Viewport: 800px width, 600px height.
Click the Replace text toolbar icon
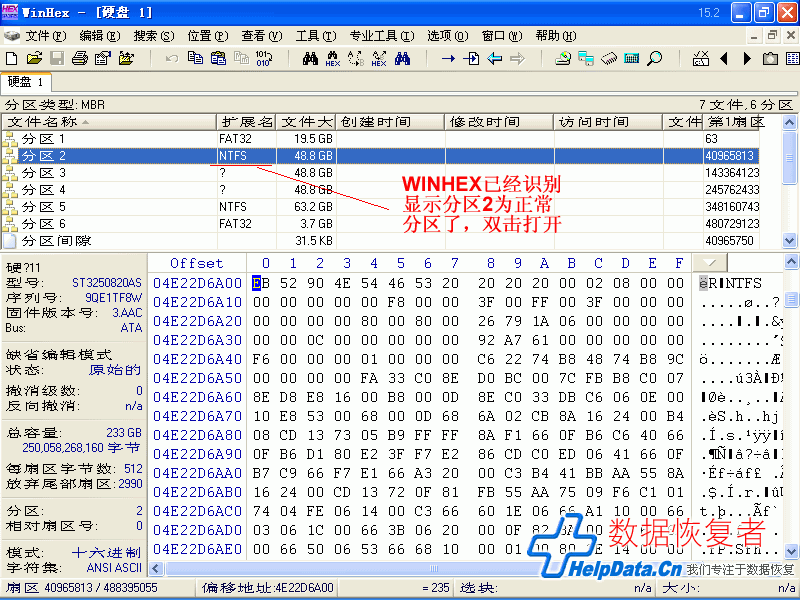click(x=356, y=58)
